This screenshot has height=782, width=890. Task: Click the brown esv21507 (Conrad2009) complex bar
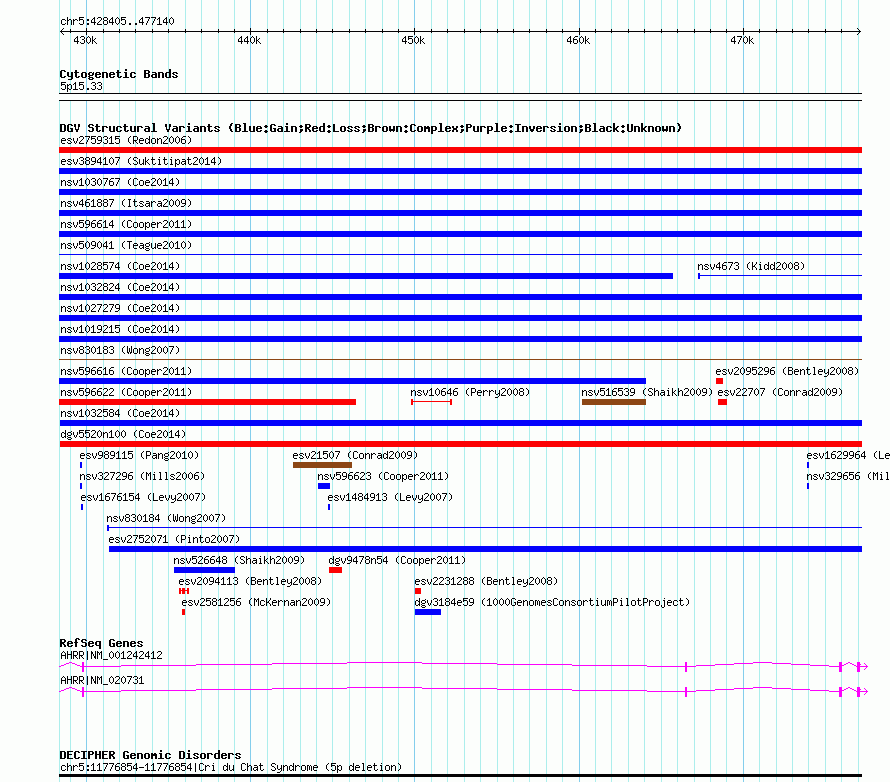click(x=322, y=465)
